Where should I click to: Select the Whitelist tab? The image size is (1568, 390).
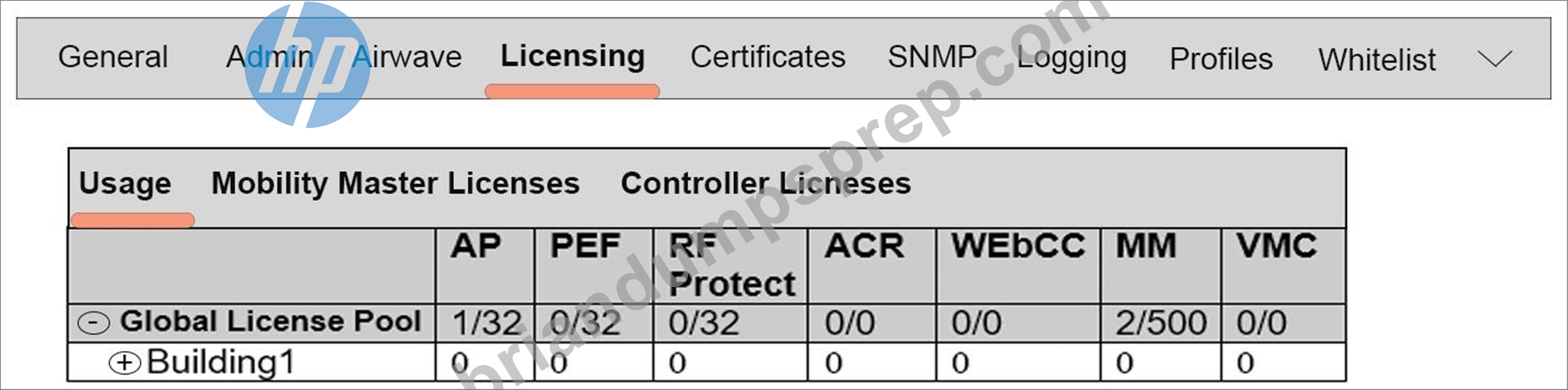tap(1377, 60)
